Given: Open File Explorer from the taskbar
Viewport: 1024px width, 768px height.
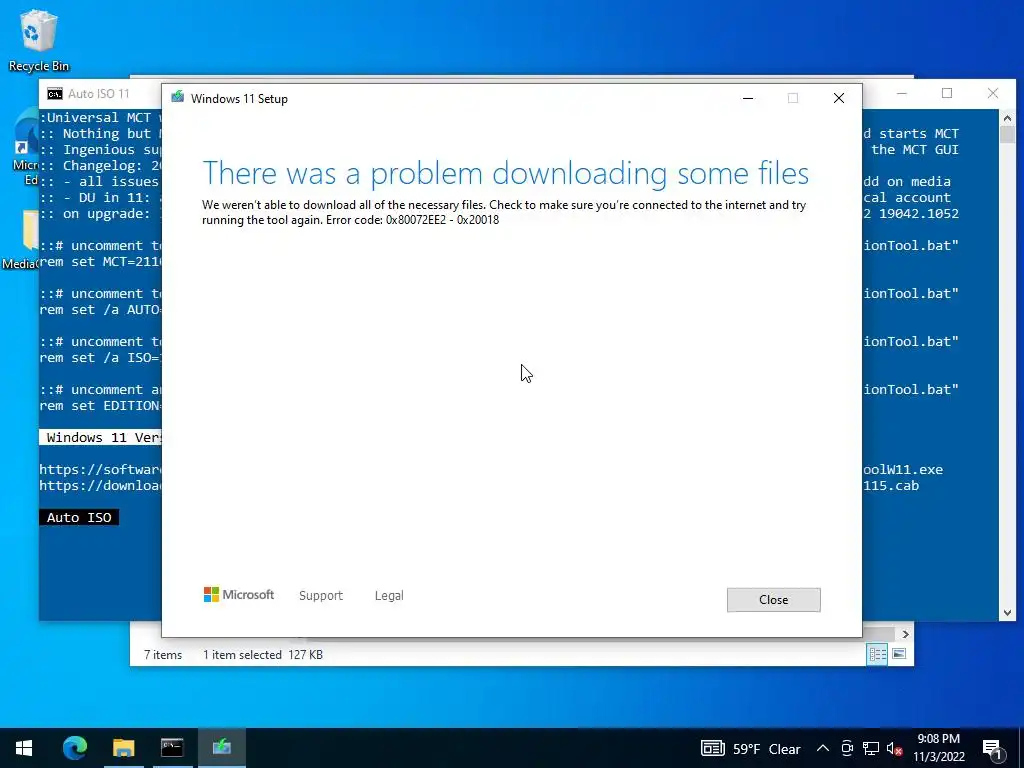Looking at the screenshot, I should (123, 748).
